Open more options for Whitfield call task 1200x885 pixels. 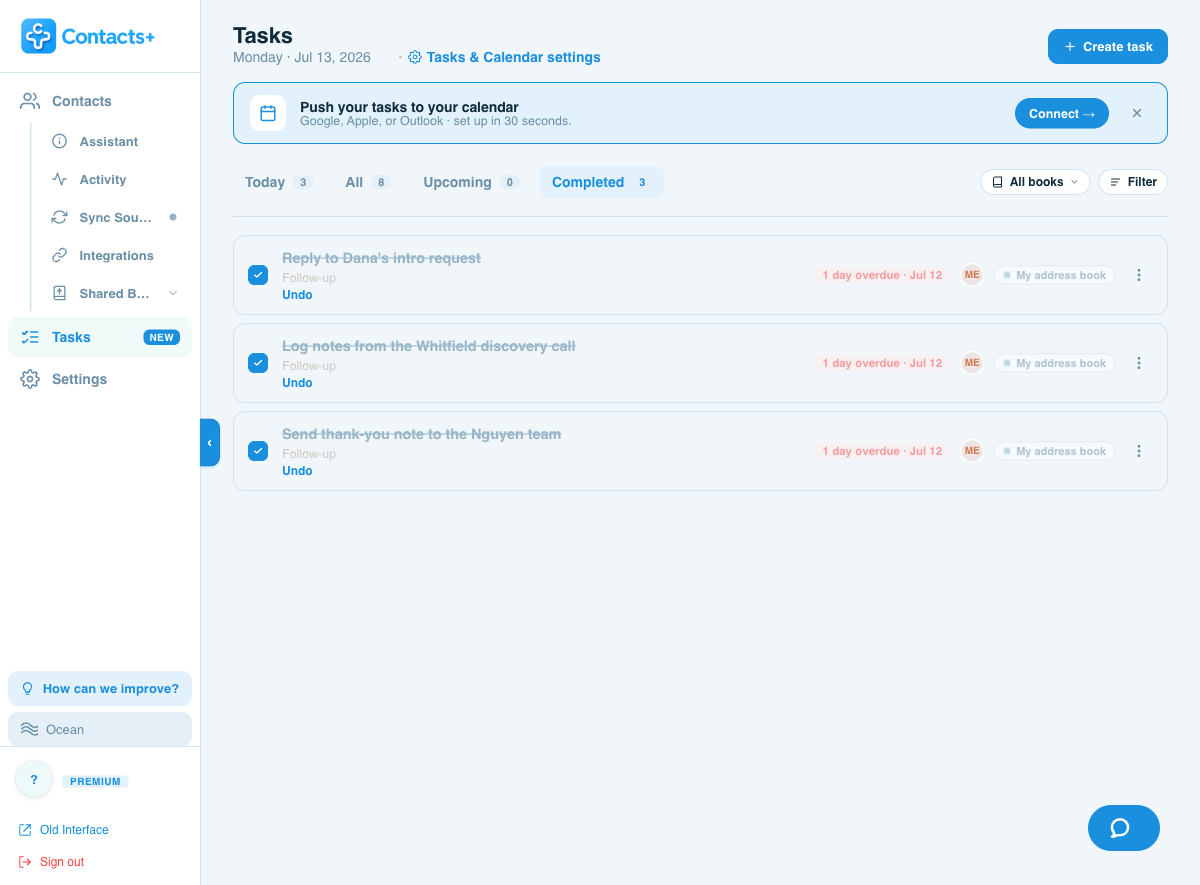click(x=1138, y=363)
